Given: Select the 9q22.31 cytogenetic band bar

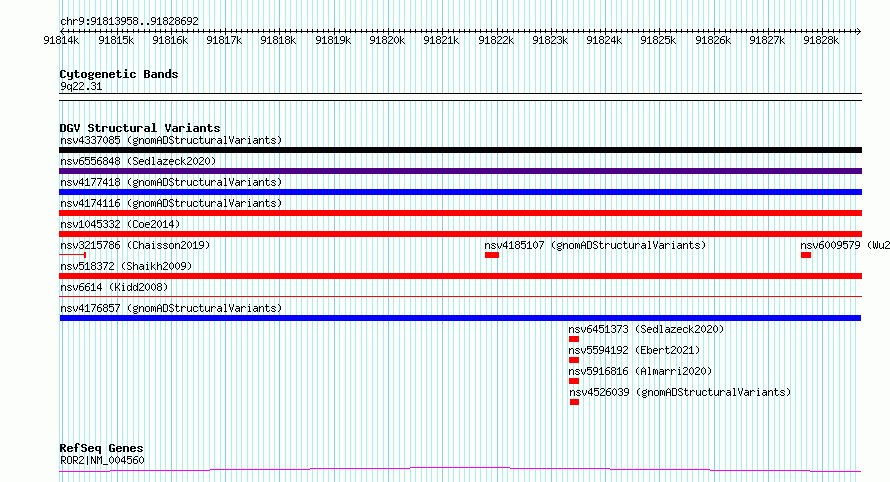Looking at the screenshot, I should (x=460, y=97).
